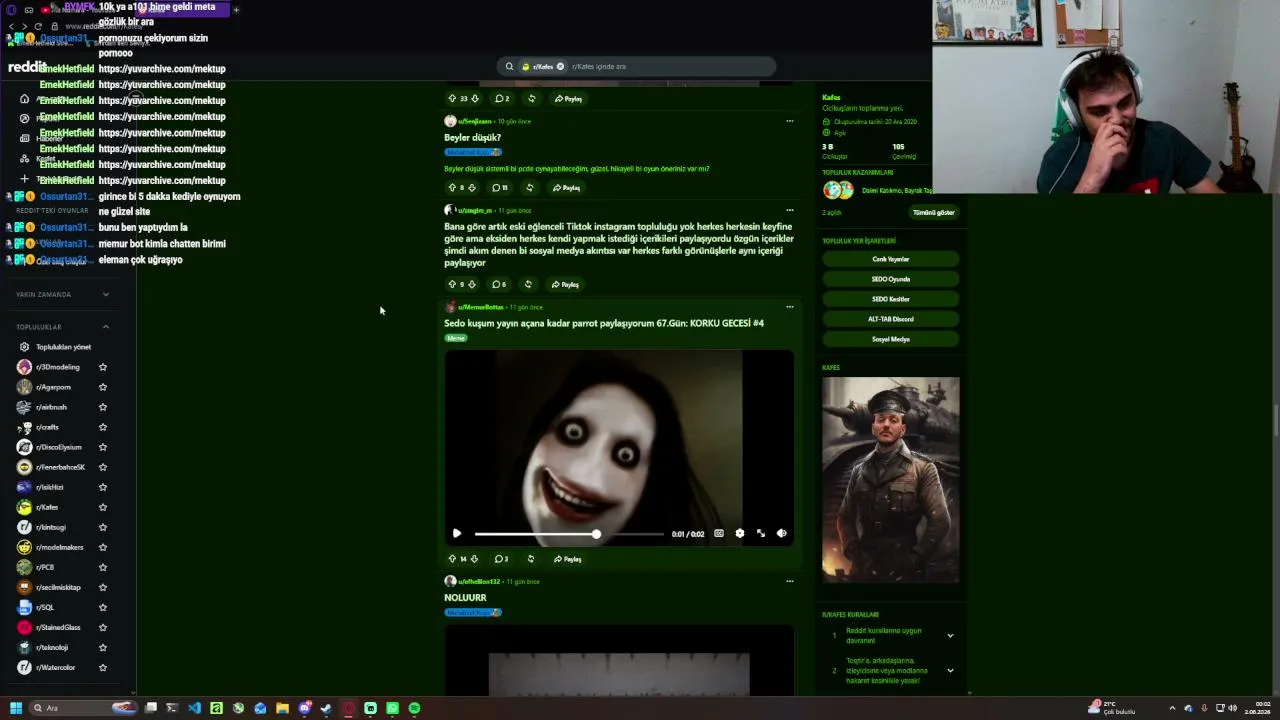Upvote the Tiktok instagram text post

452,285
